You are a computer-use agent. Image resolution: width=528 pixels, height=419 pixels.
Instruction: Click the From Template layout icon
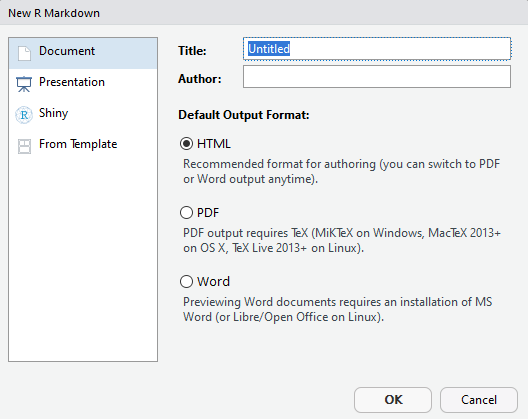pos(24,146)
